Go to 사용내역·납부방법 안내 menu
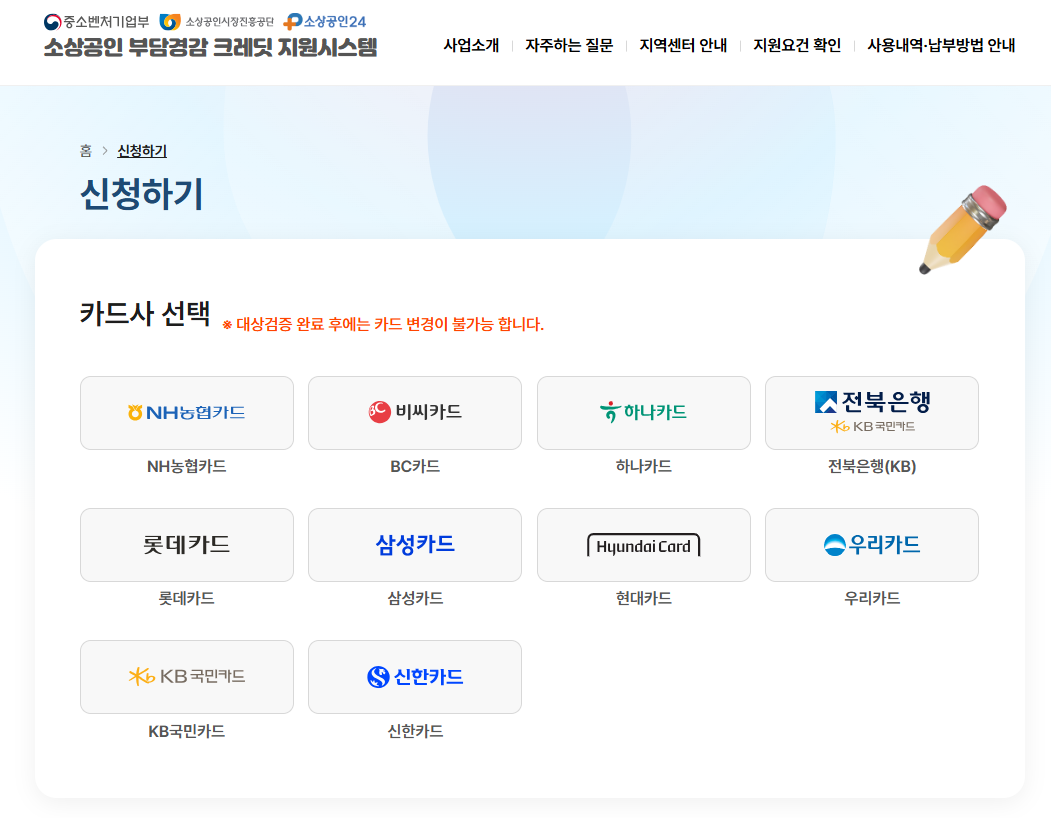This screenshot has width=1051, height=818. coord(941,45)
